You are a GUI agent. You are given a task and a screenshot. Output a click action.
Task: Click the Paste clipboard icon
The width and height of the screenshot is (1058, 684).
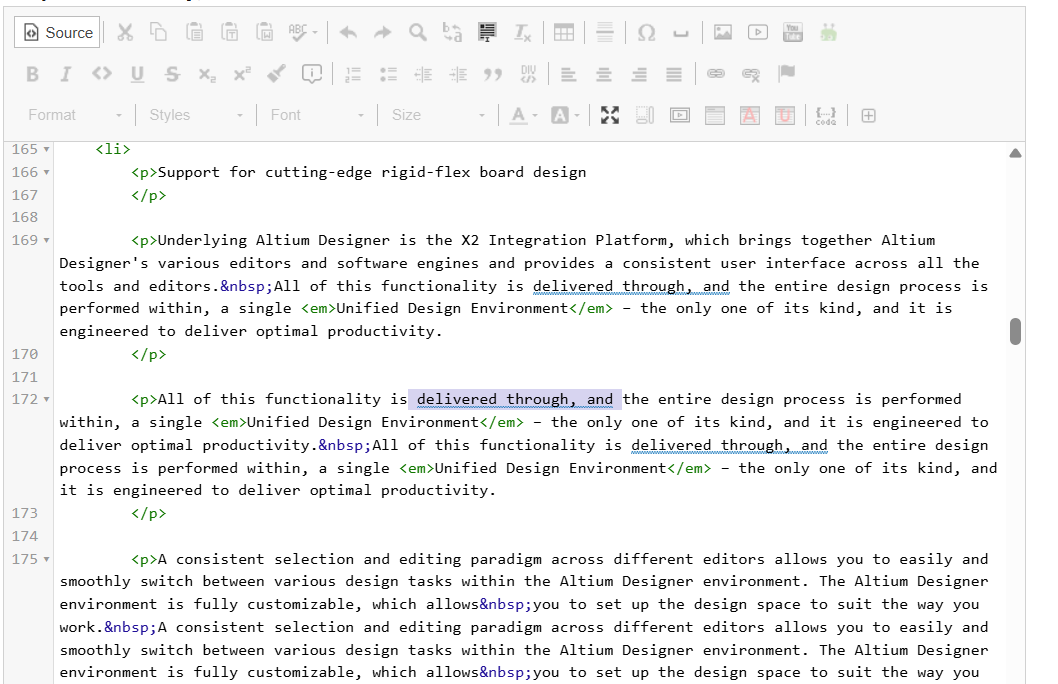point(194,32)
